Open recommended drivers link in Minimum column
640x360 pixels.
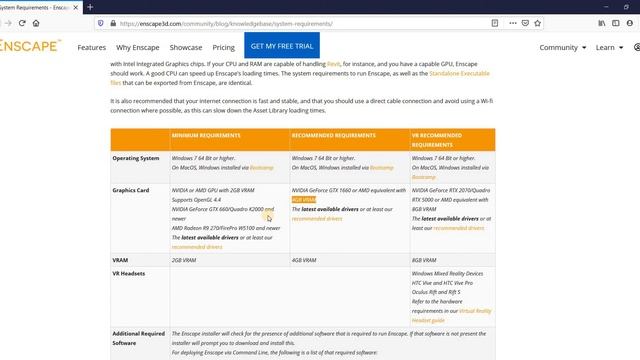pyautogui.click(x=197, y=247)
